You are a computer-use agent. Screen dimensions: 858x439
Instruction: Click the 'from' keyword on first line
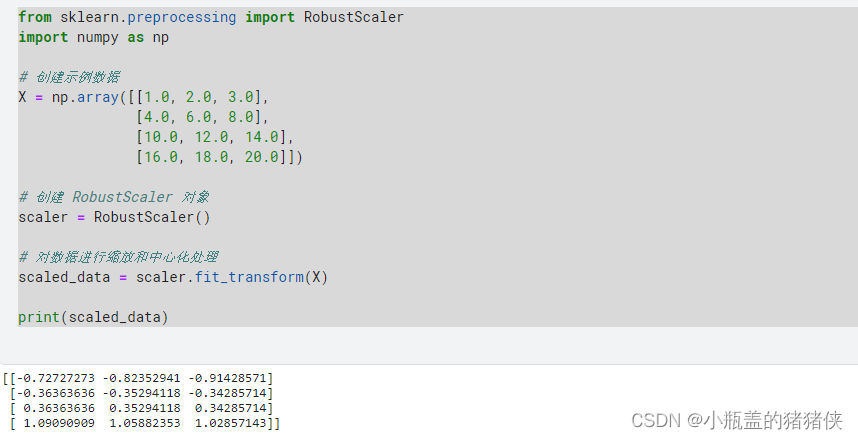pyautogui.click(x=35, y=17)
